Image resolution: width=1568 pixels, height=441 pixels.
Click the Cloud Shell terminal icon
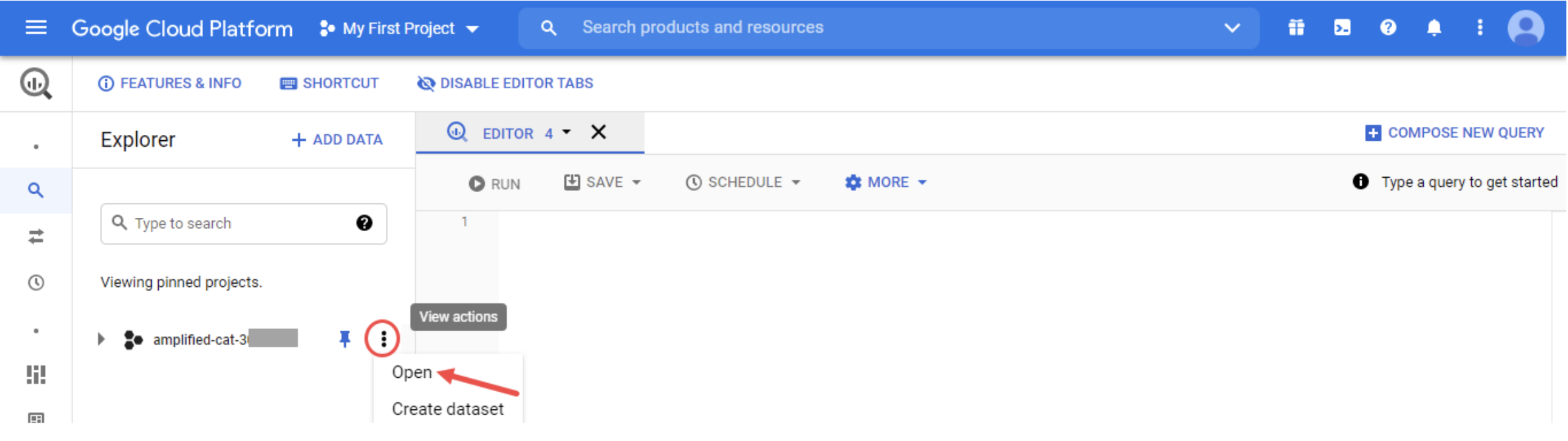tap(1342, 28)
